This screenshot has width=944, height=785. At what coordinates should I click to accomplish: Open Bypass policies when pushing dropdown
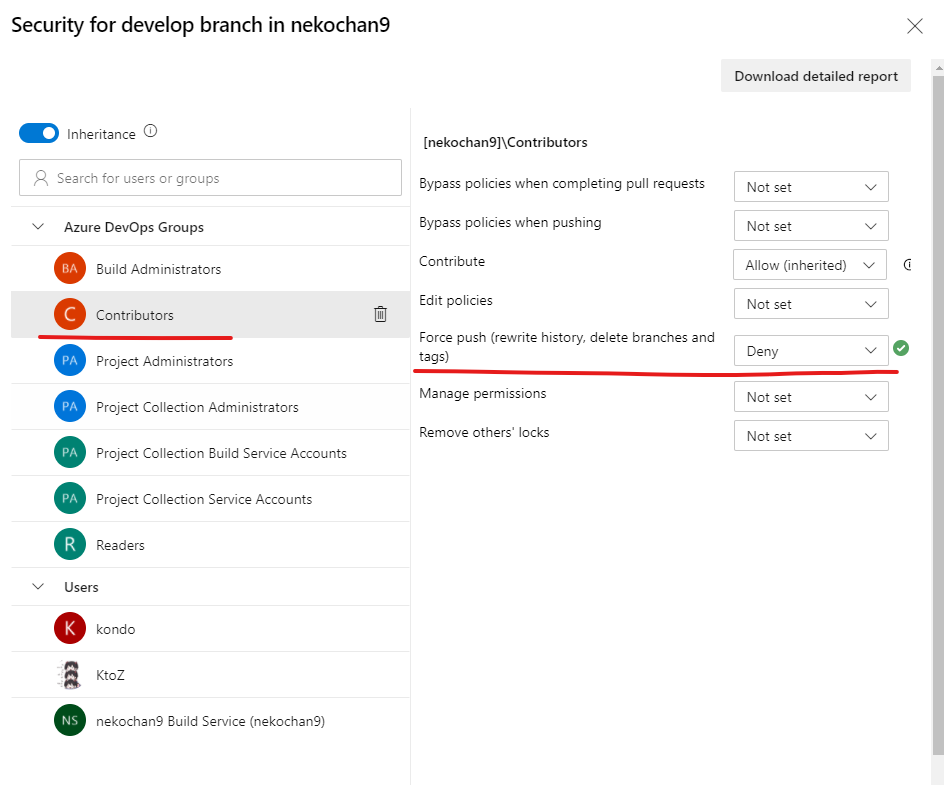[811, 226]
